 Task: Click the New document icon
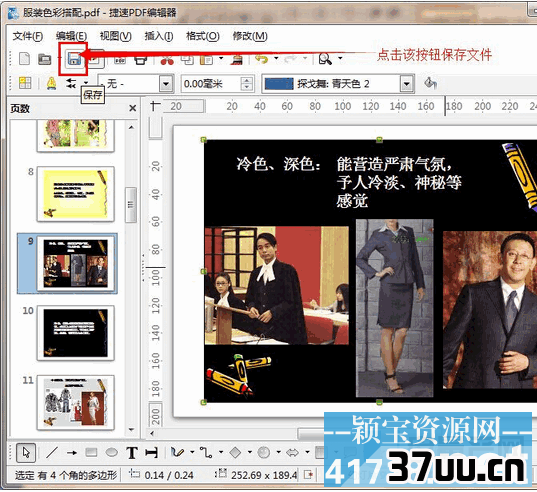24,59
